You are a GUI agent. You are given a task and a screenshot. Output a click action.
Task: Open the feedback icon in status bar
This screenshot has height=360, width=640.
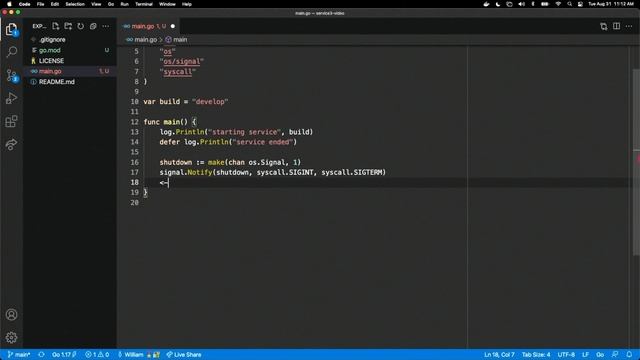tap(615, 355)
